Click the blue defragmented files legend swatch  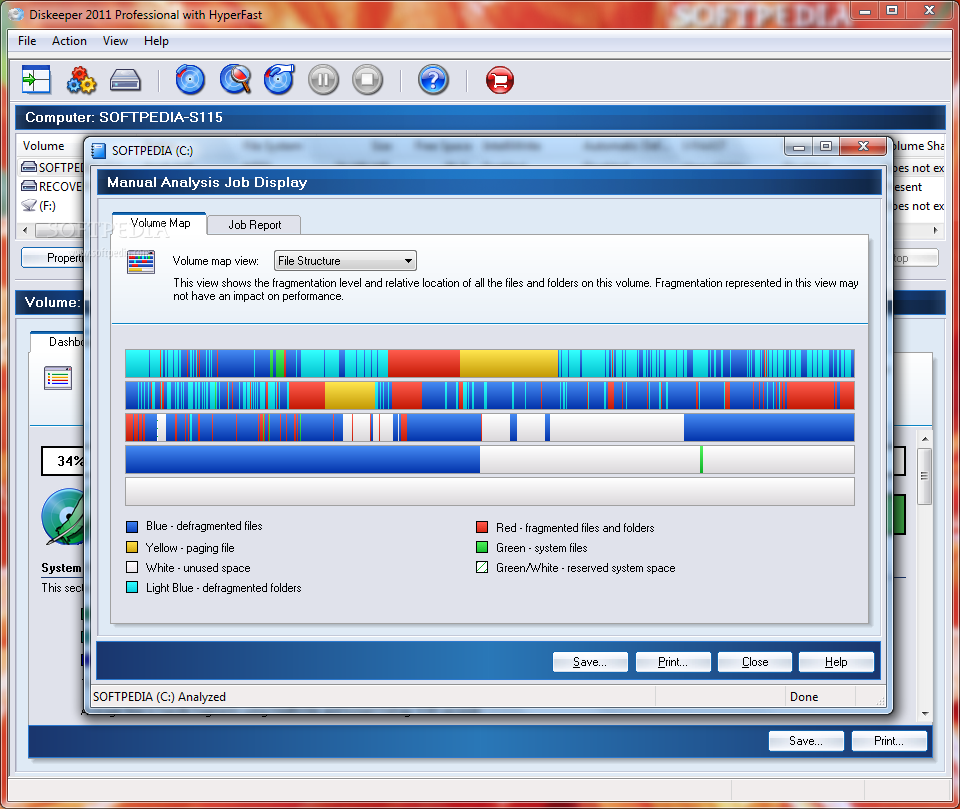tap(132, 527)
